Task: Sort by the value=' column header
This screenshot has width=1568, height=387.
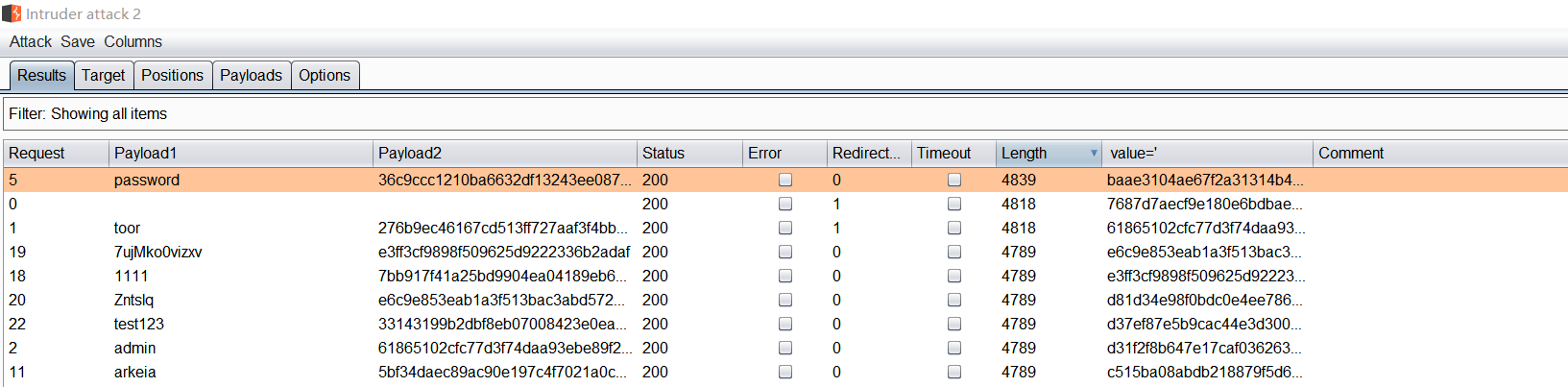Action: [1207, 153]
